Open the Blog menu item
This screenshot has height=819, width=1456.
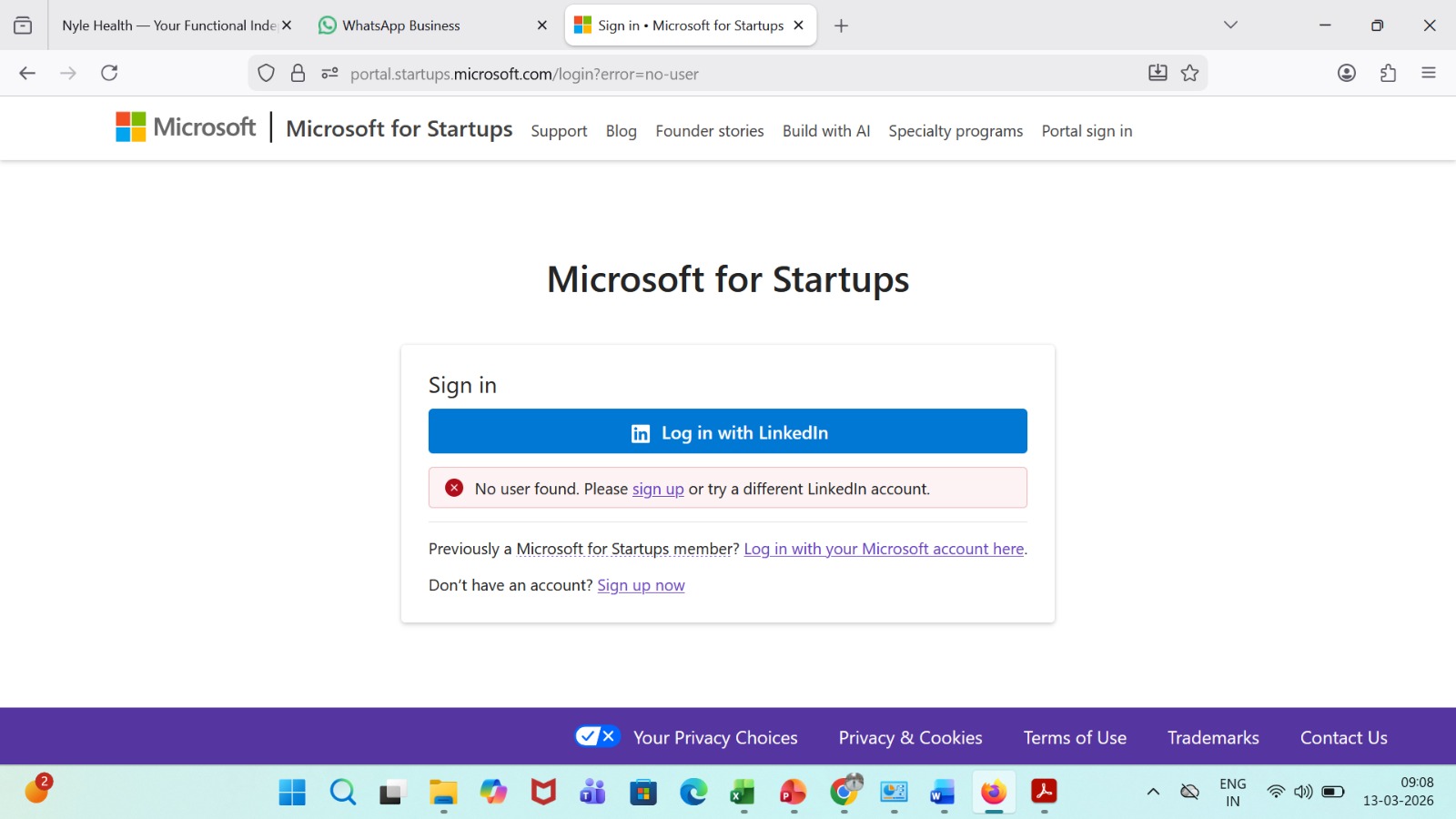pyautogui.click(x=622, y=131)
